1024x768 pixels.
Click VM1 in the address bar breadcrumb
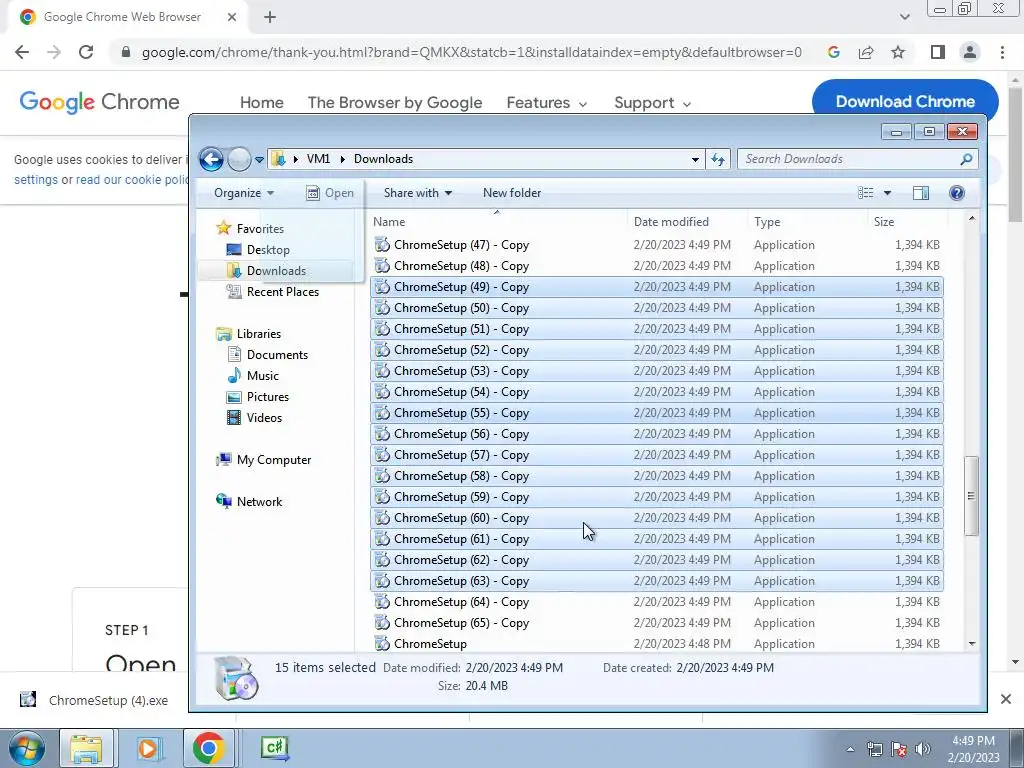(x=318, y=159)
